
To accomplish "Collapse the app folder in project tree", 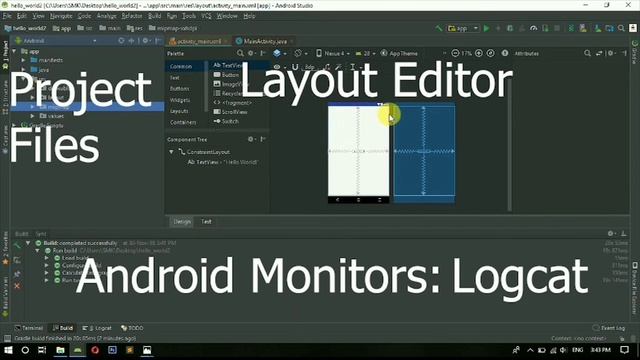I will [x=15, y=51].
